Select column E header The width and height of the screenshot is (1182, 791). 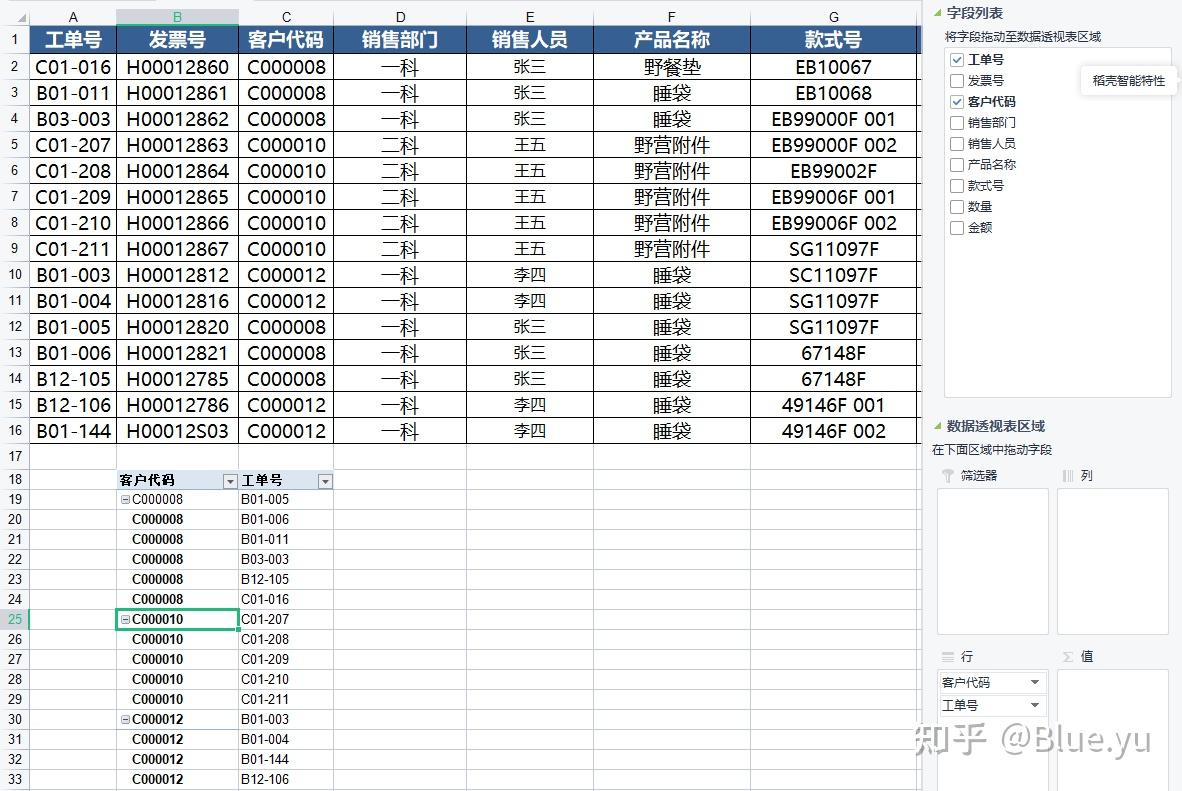[530, 17]
